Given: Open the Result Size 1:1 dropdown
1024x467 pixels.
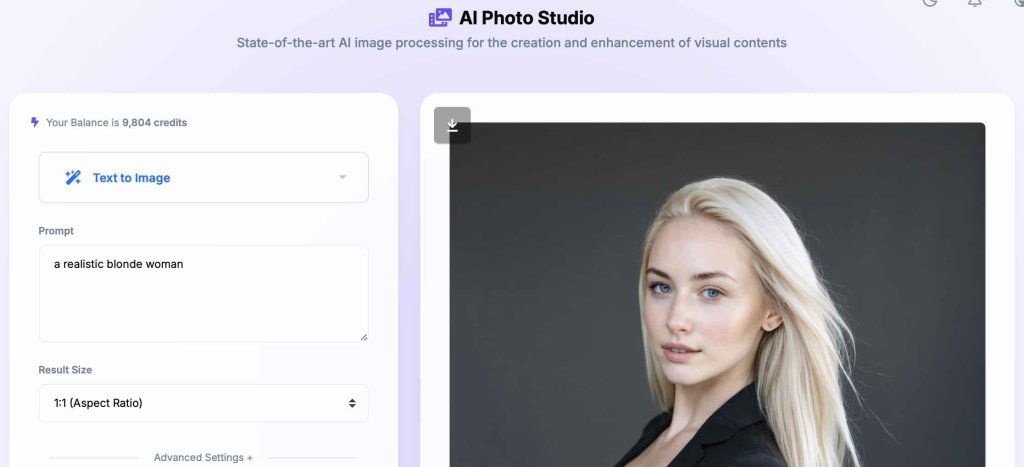Looking at the screenshot, I should click(x=203, y=403).
